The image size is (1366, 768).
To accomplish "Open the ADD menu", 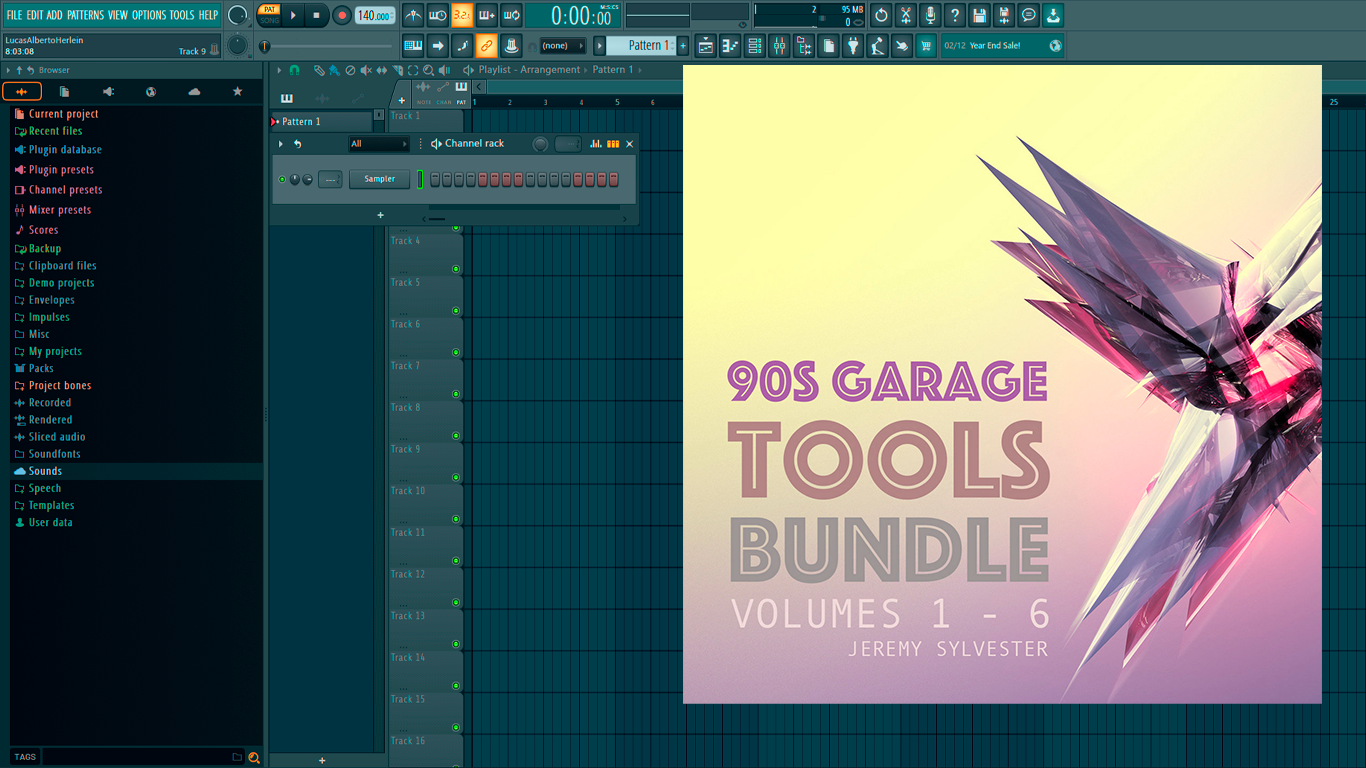I will tap(55, 15).
